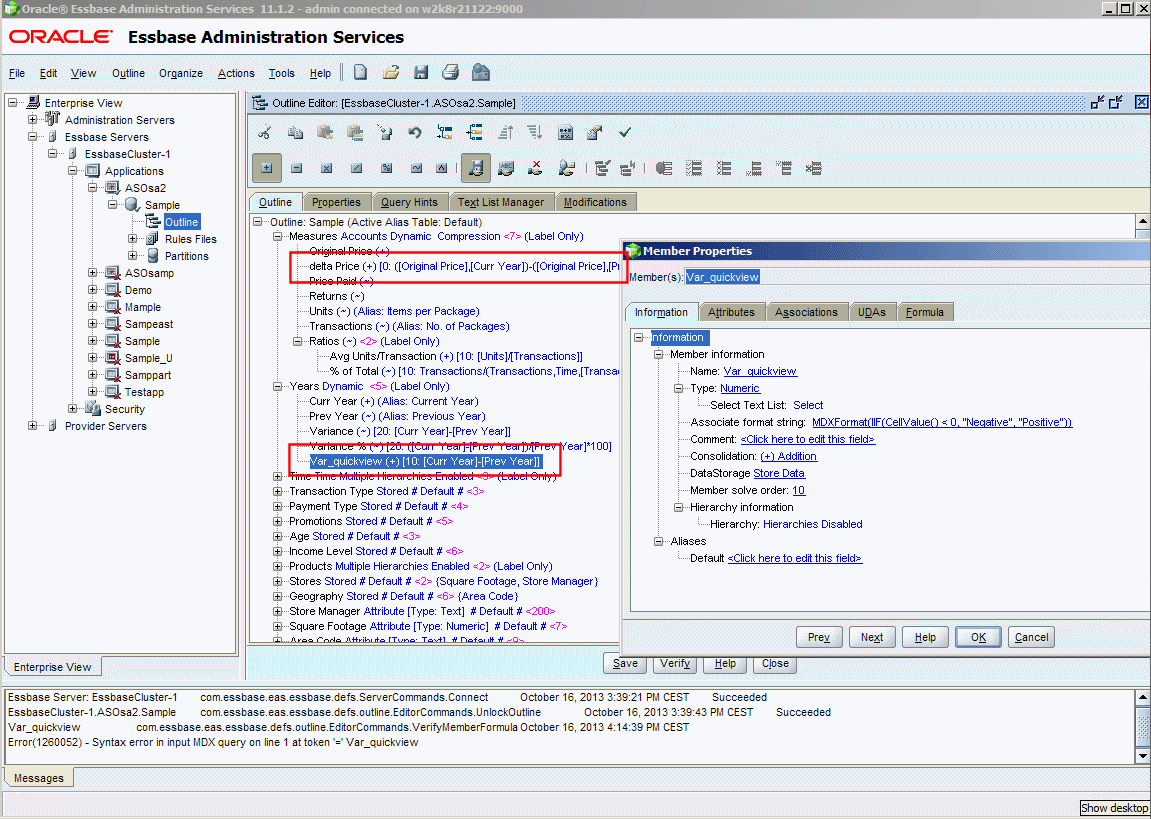Click the Messages panel scroll down arrow
Screen dimensions: 1151x819
tap(1143, 755)
